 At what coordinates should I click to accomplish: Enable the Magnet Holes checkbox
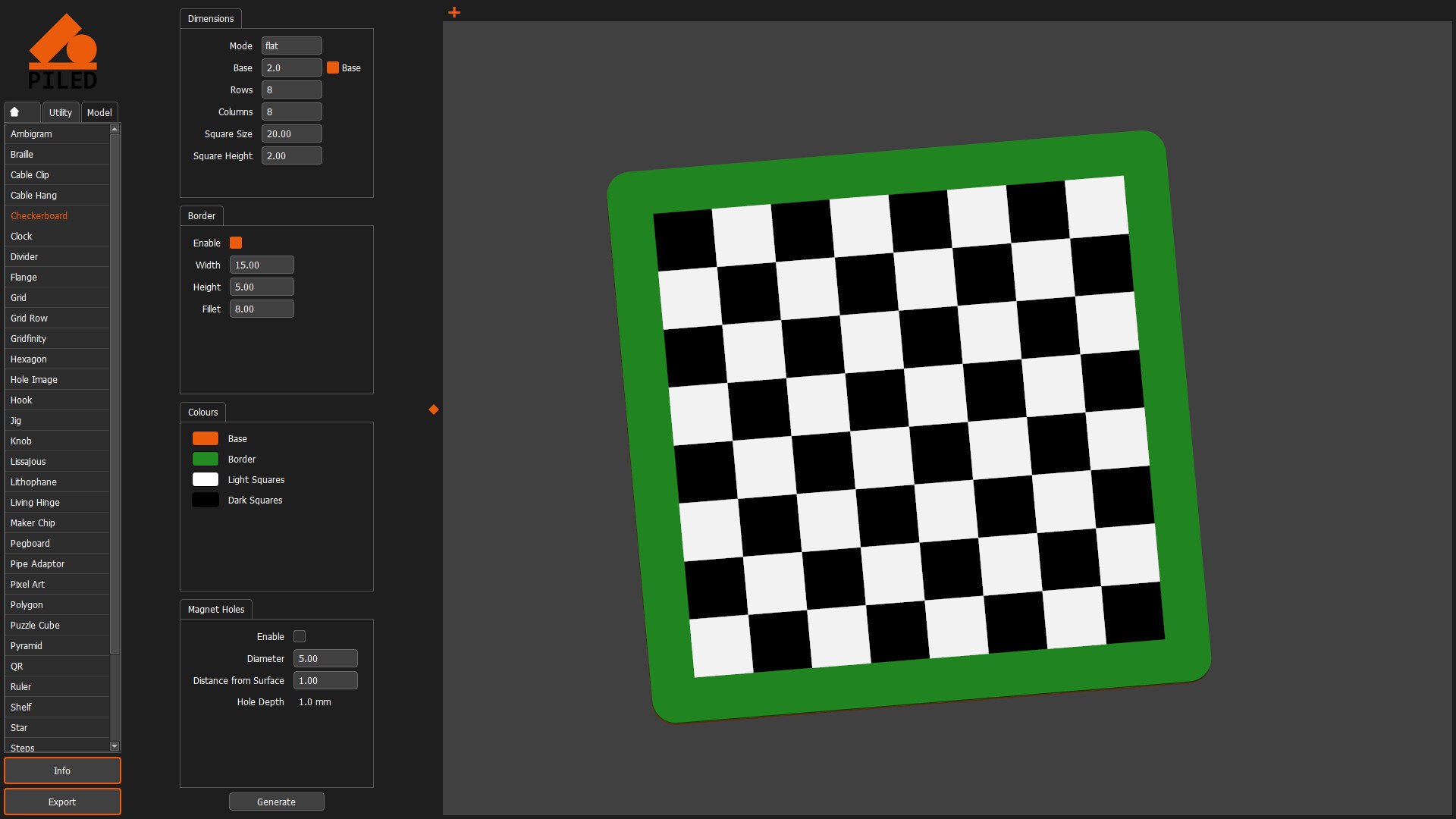coord(300,637)
